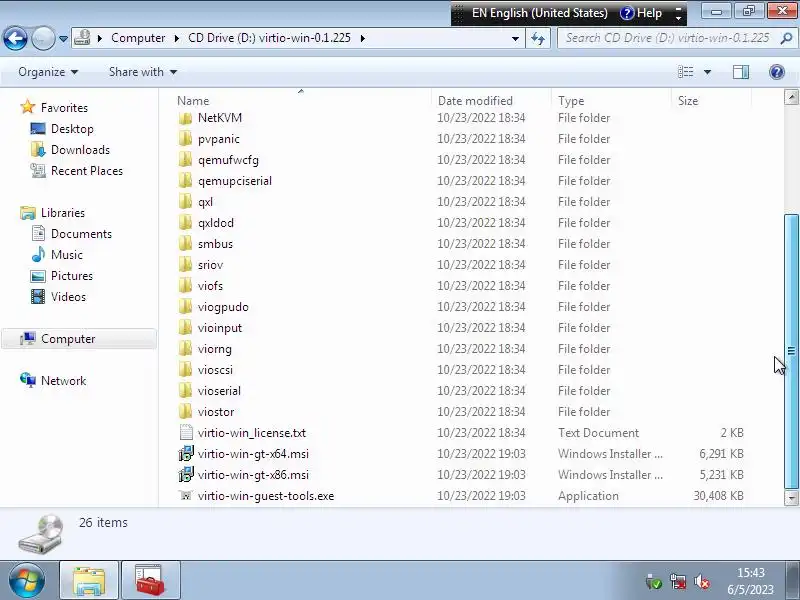This screenshot has height=600, width=800.
Task: Select virtio-win-gt-x86.msi installer icon
Action: point(186,474)
